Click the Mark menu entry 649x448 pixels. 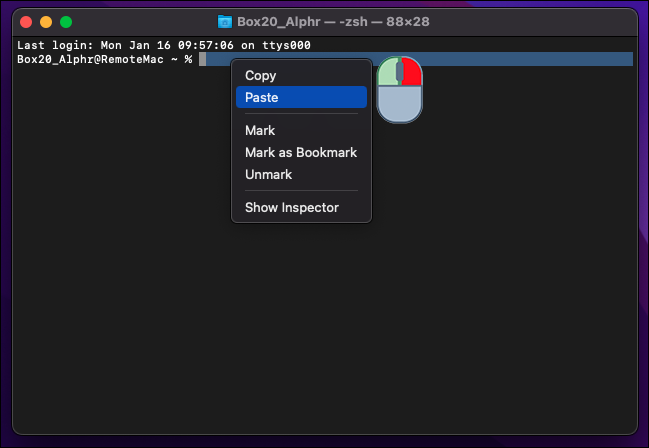[260, 130]
